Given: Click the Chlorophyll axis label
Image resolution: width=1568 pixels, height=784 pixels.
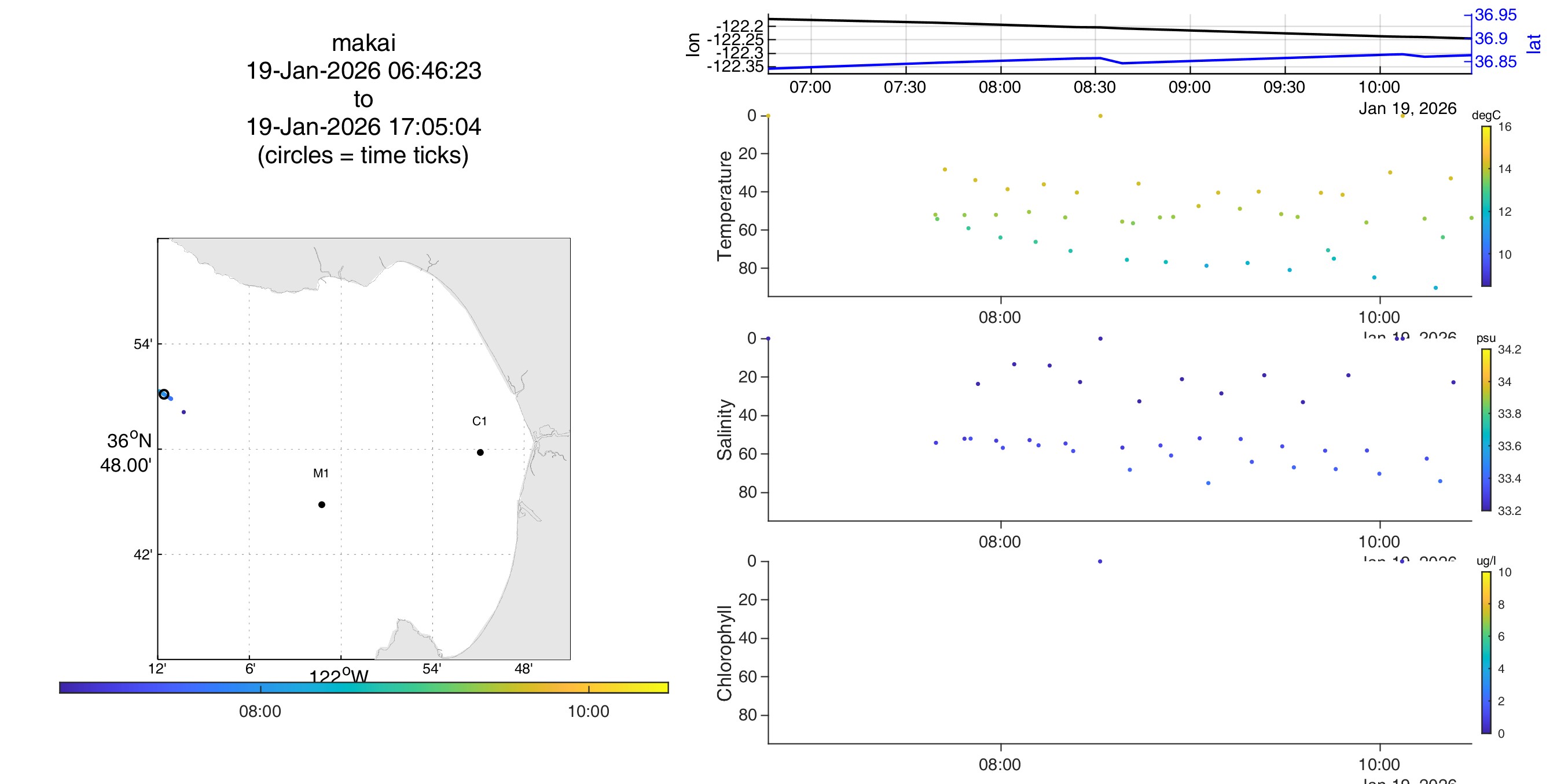Looking at the screenshot, I should pos(724,653).
